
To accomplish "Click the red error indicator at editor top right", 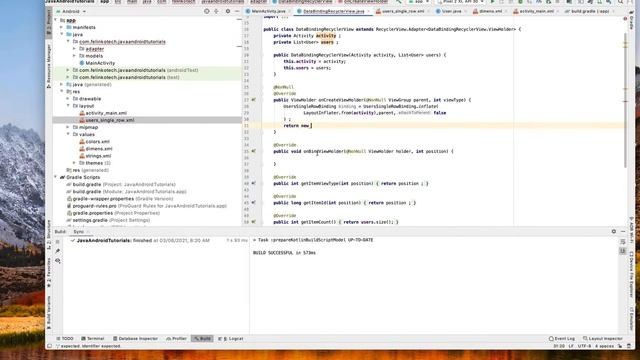I will coord(625,19).
